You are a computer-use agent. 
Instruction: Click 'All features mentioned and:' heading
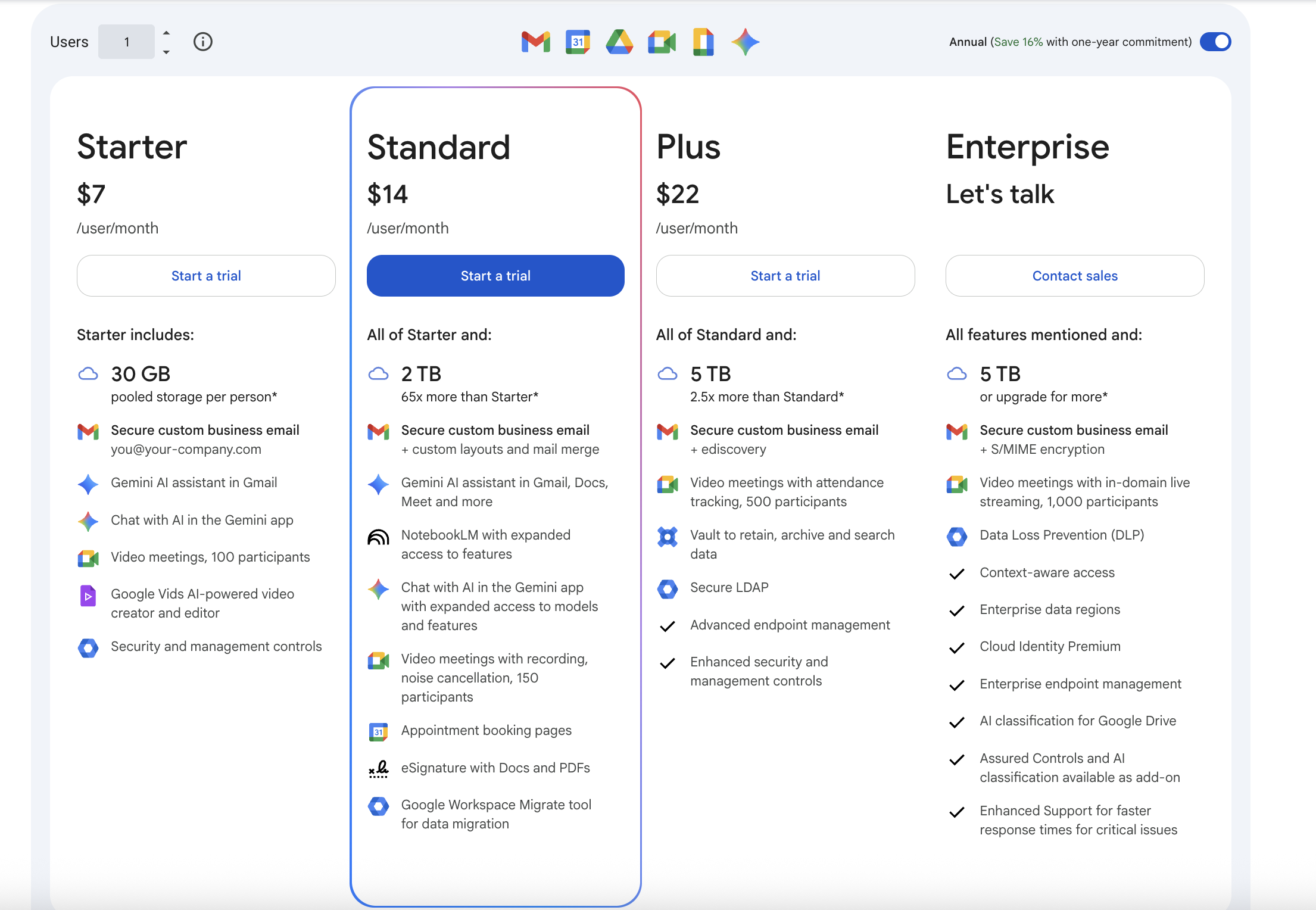1044,335
